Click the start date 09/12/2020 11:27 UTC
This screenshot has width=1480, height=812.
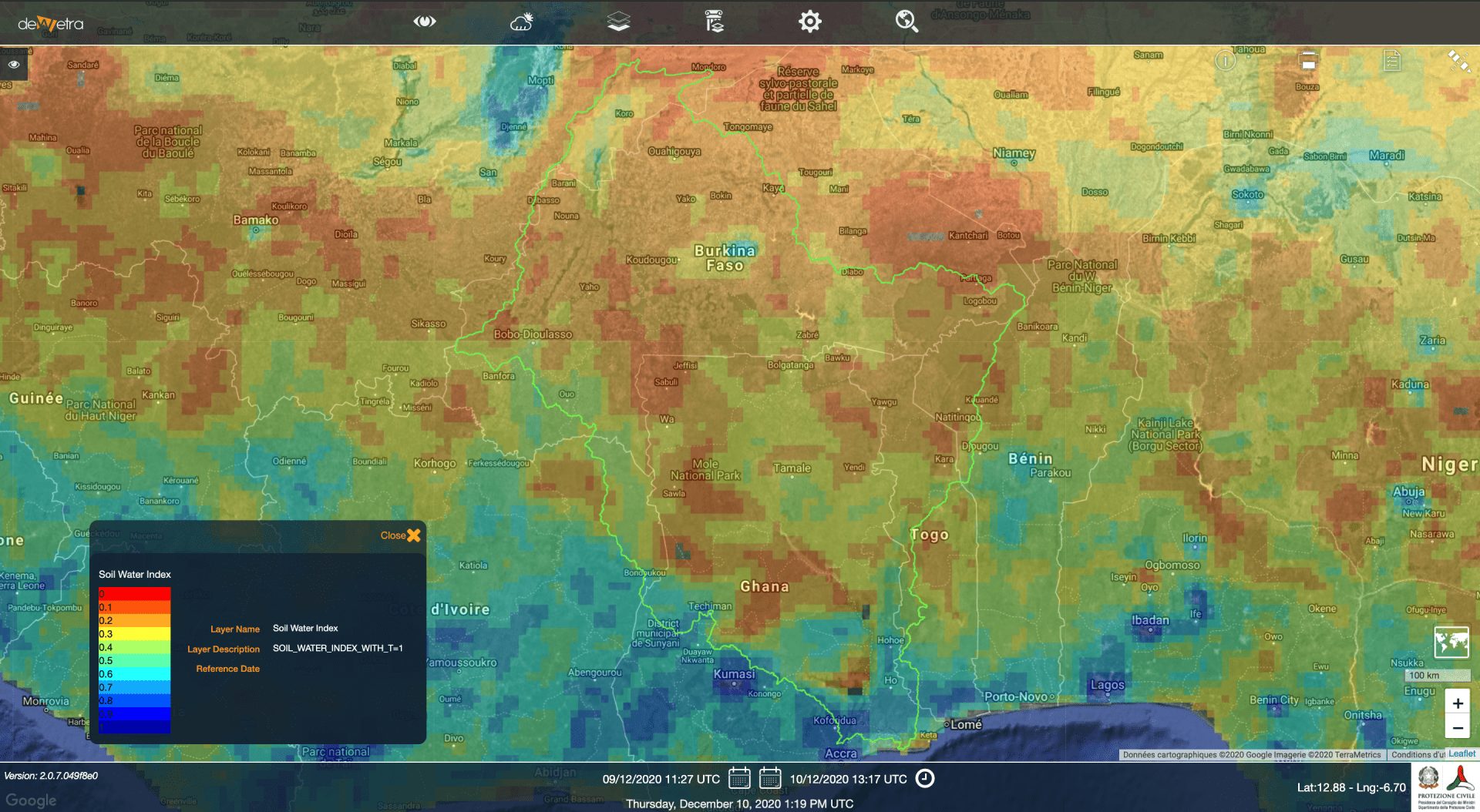click(x=661, y=780)
